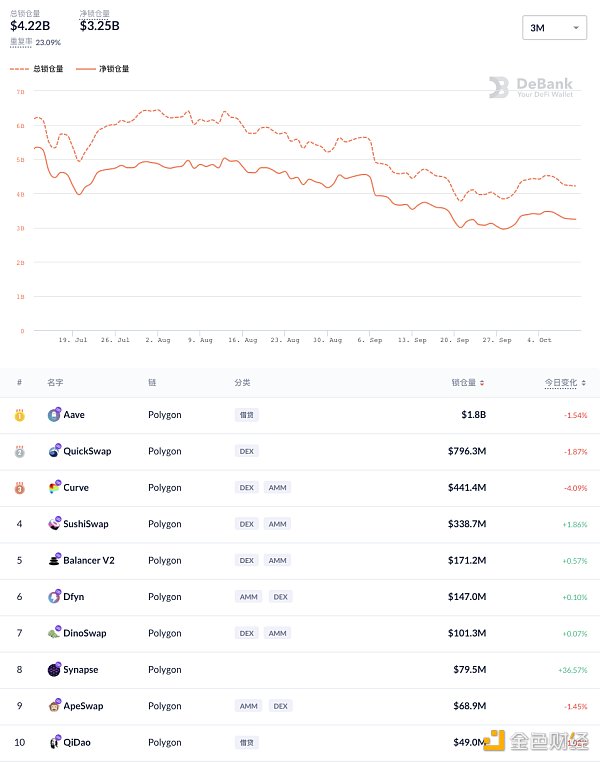Click the Curve protocol icon
The width and height of the screenshot is (600, 762).
pos(54,488)
